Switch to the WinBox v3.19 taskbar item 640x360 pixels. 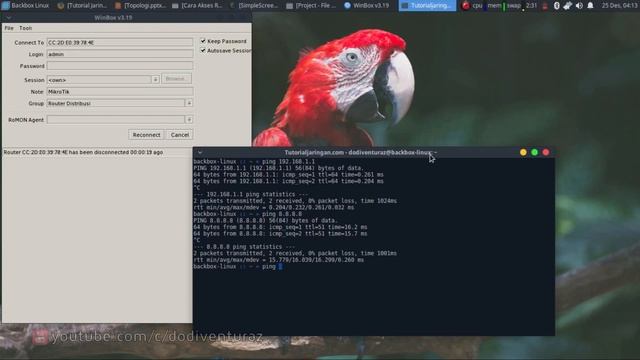(367, 5)
